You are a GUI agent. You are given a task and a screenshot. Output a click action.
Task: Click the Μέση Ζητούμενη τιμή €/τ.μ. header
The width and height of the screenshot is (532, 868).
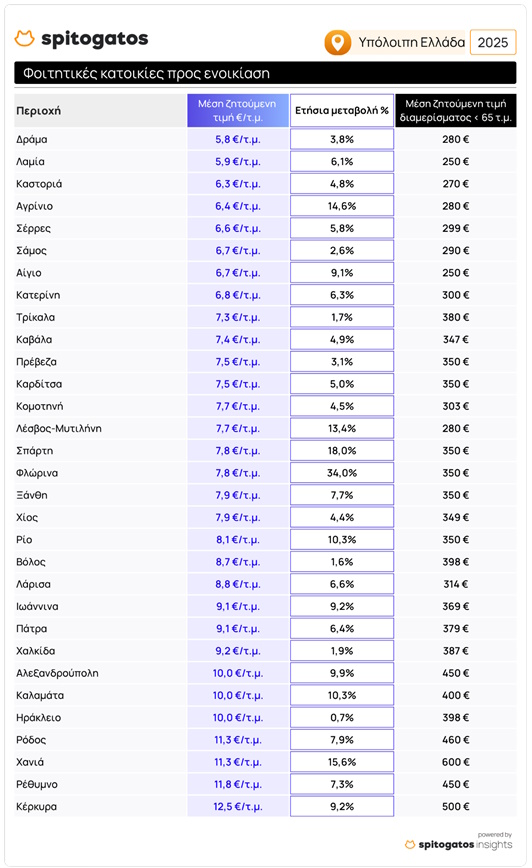pyautogui.click(x=237, y=111)
